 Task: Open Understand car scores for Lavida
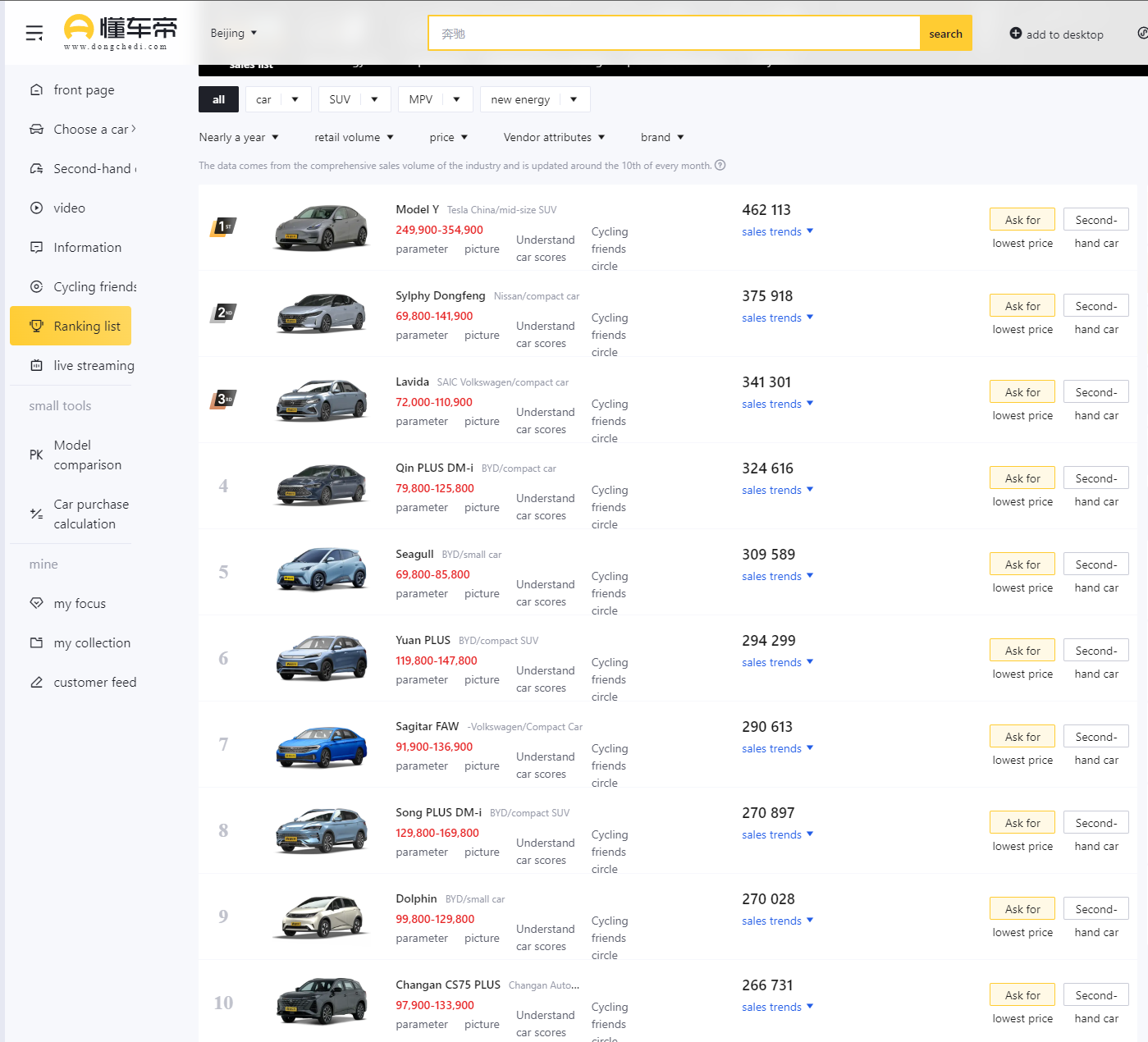(545, 420)
